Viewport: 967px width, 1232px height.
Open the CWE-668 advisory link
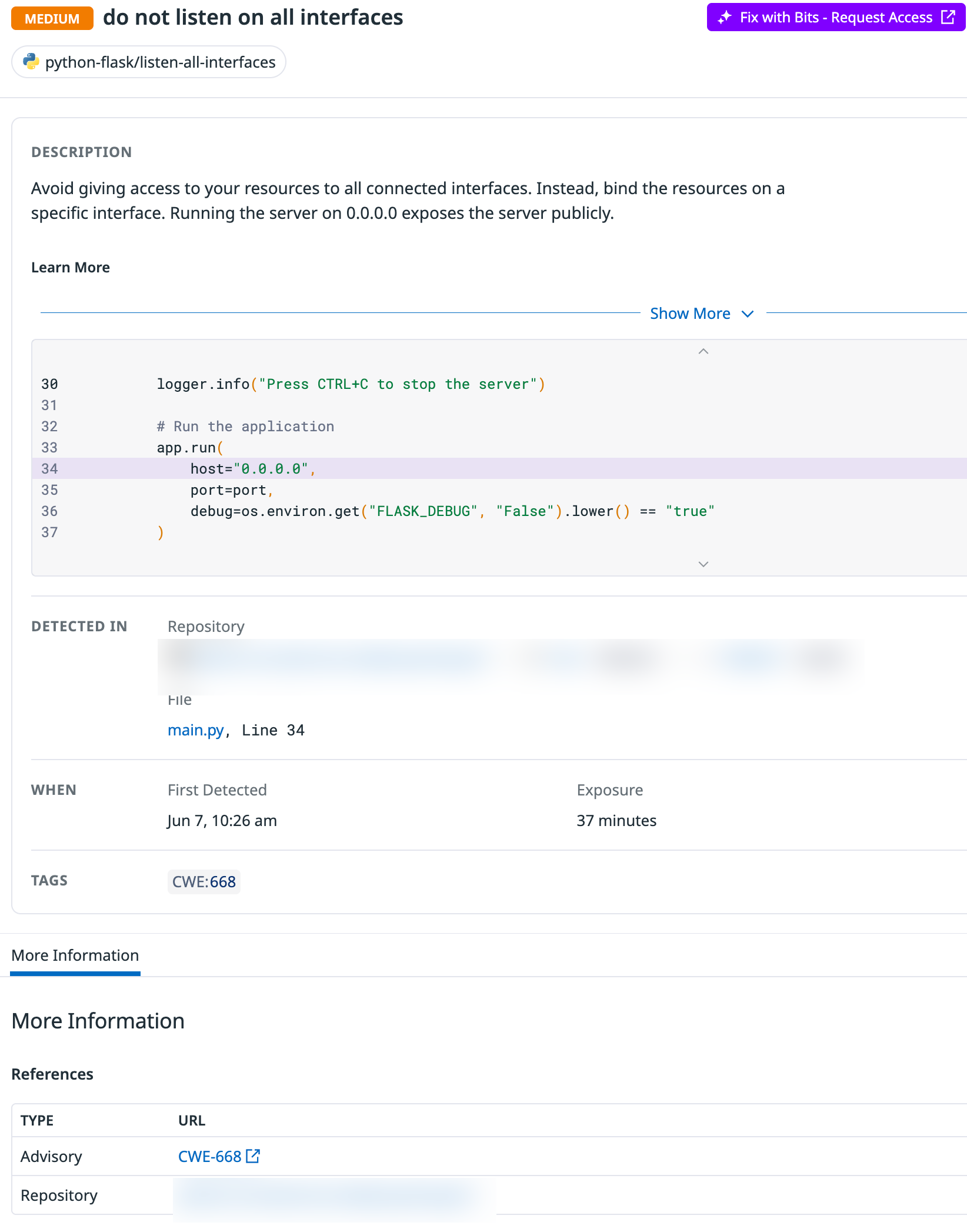(x=210, y=1157)
